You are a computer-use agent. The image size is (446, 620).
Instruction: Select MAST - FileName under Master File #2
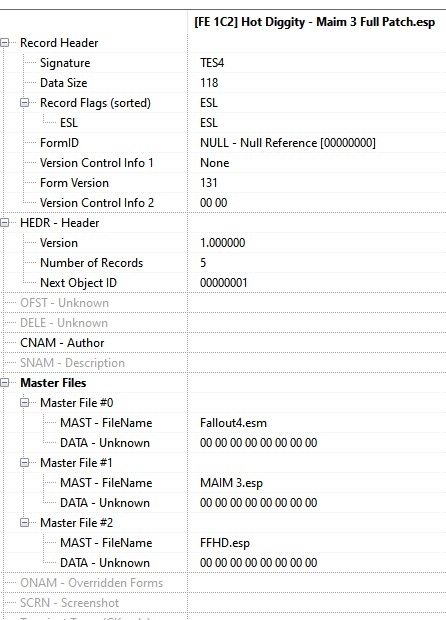pyautogui.click(x=106, y=543)
